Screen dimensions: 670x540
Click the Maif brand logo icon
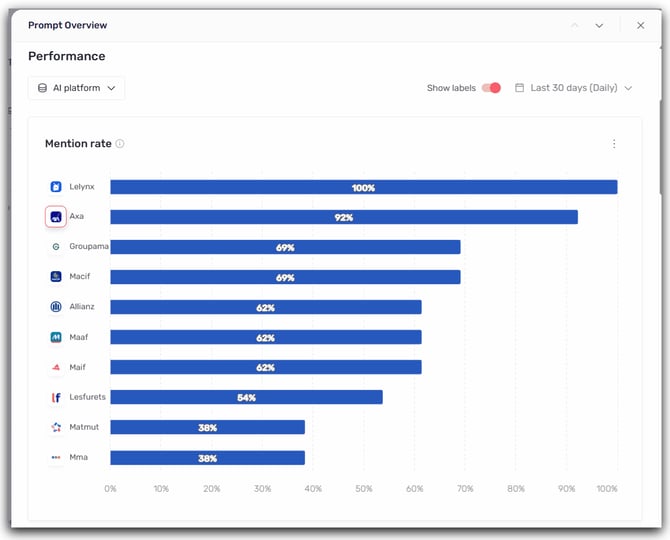tap(56, 367)
